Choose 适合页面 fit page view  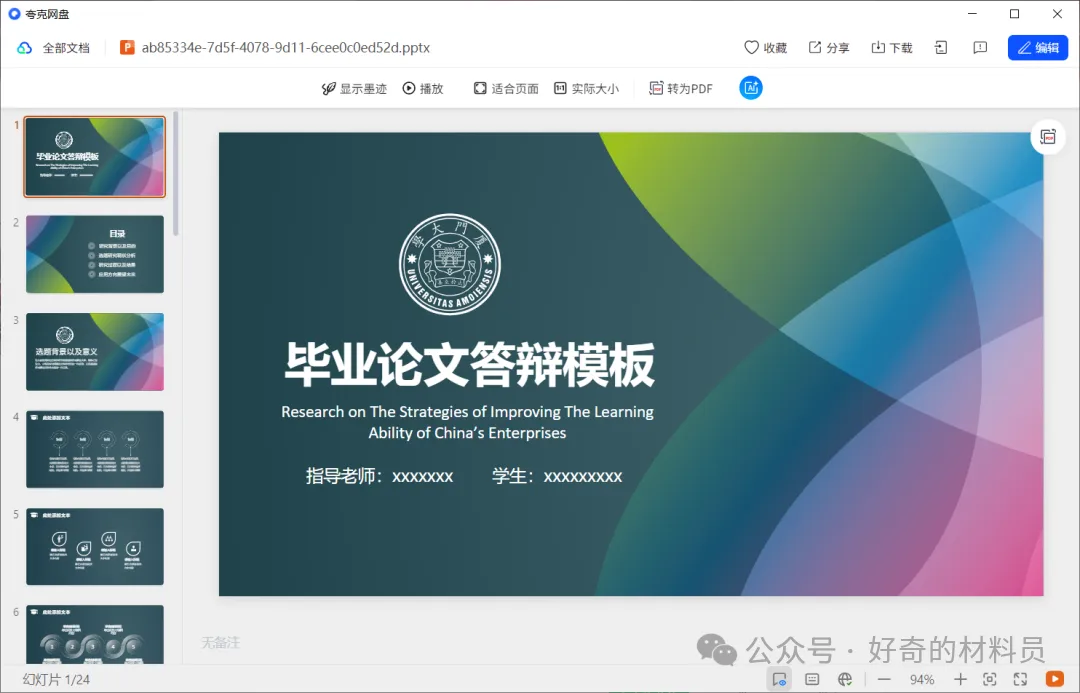[x=506, y=88]
